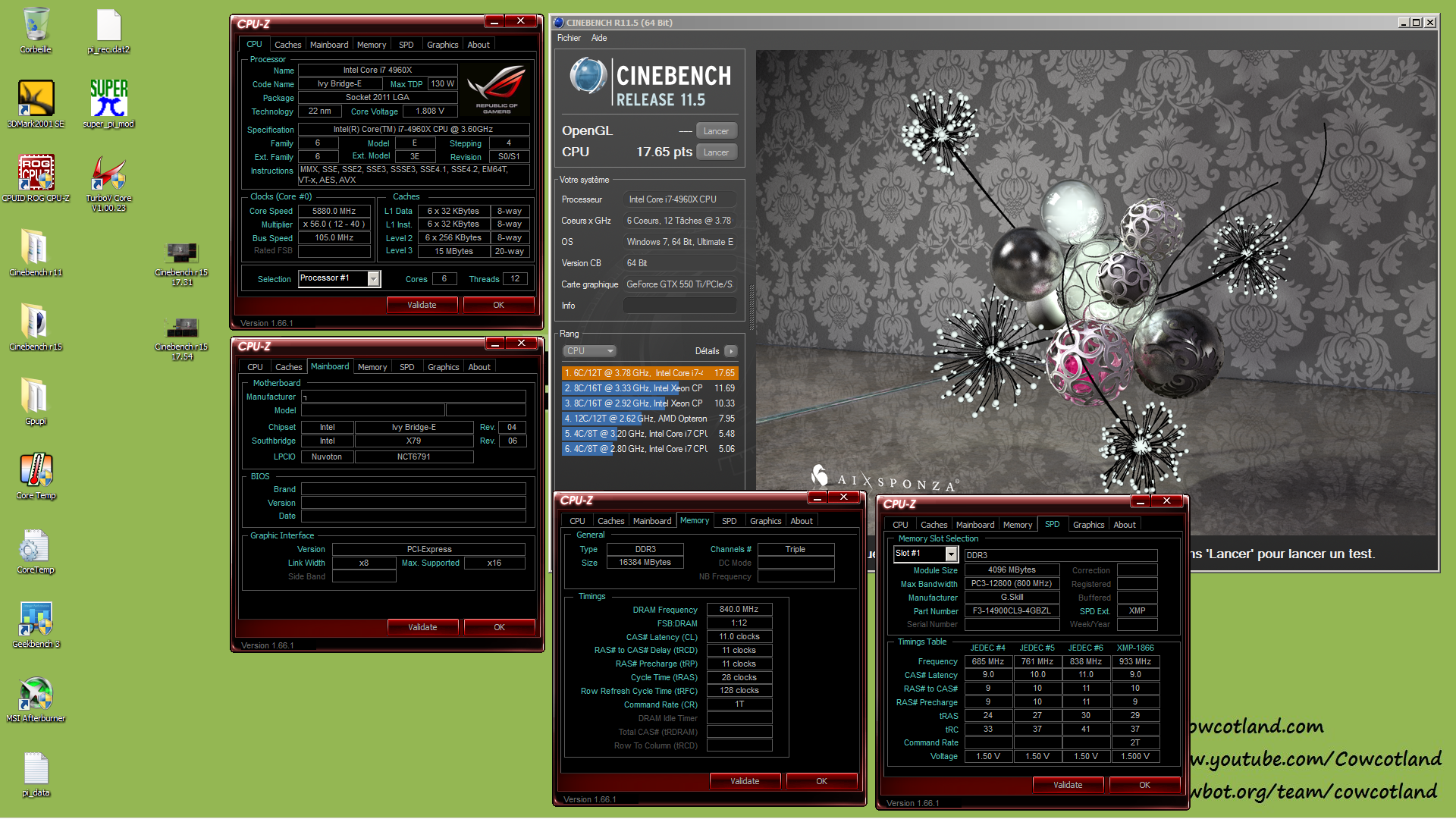Click Lancer button next to CPU score
The width and height of the screenshot is (1456, 819).
pos(716,152)
